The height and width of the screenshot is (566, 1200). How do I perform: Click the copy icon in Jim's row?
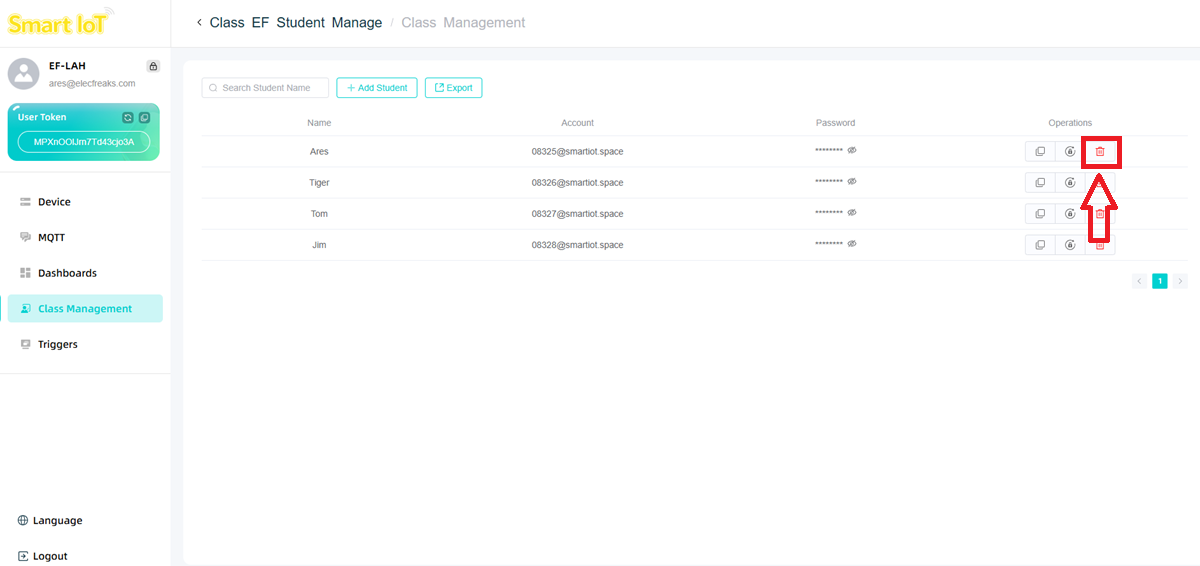pyautogui.click(x=1040, y=245)
